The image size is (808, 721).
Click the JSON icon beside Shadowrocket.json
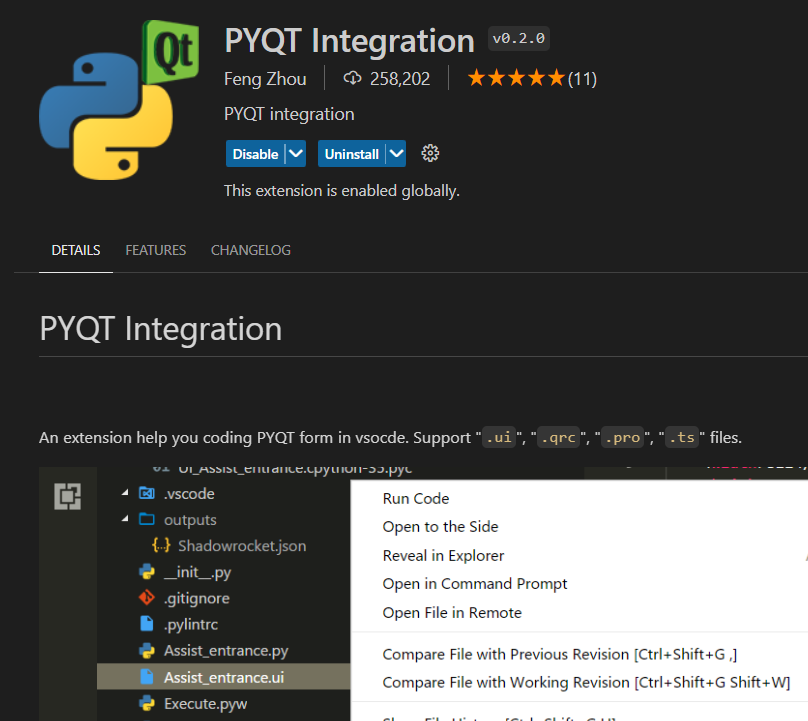(161, 545)
